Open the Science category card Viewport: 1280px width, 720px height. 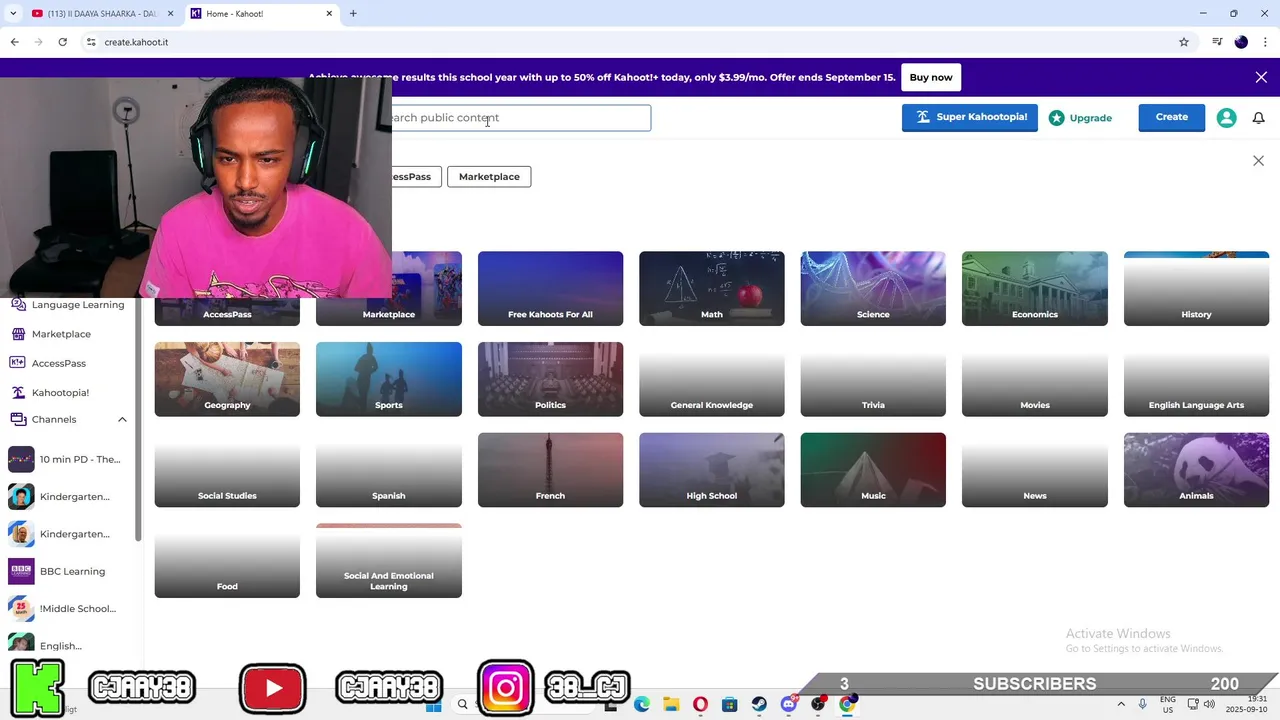click(873, 288)
